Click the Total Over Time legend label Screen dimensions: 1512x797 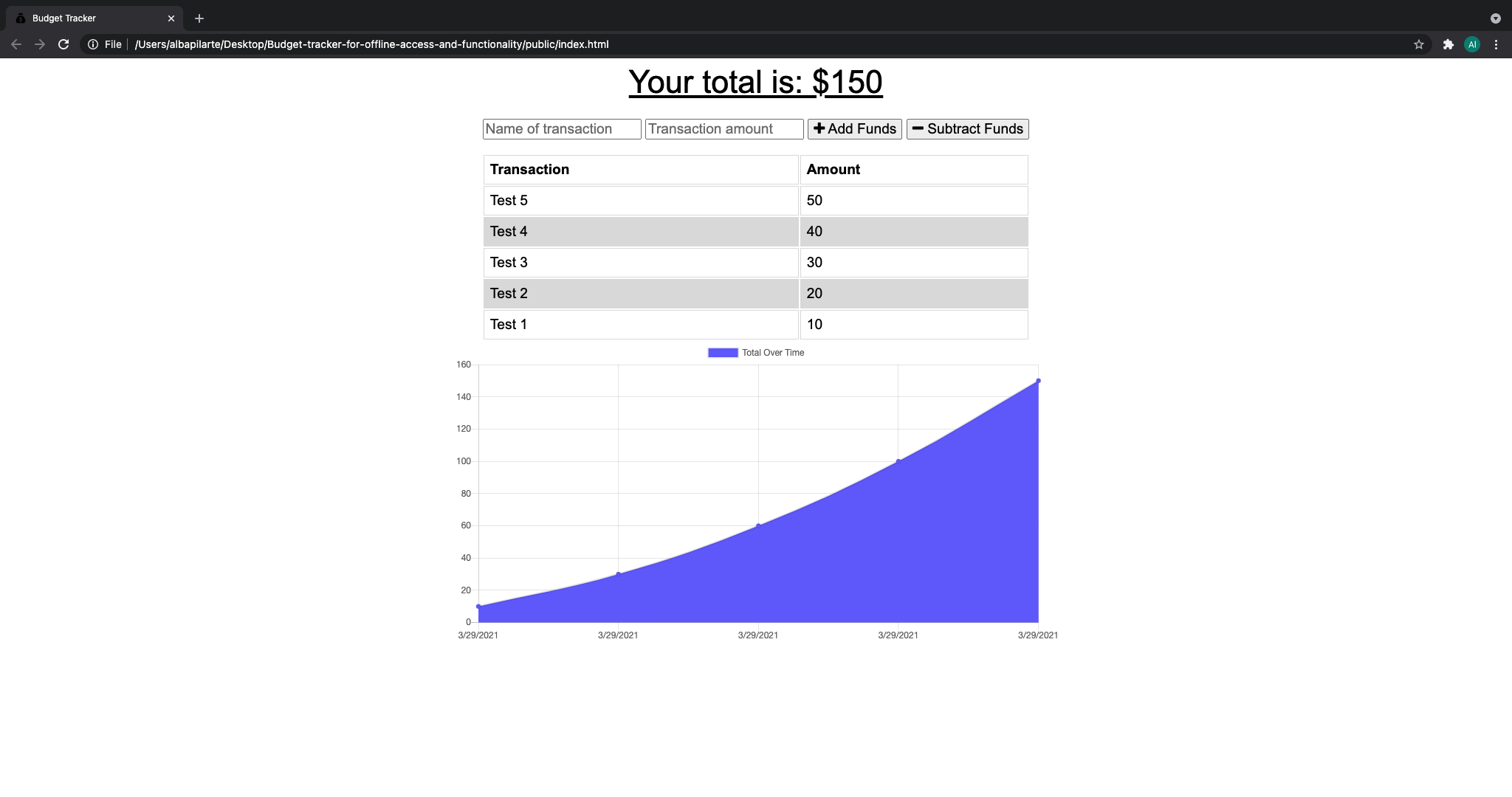[773, 353]
